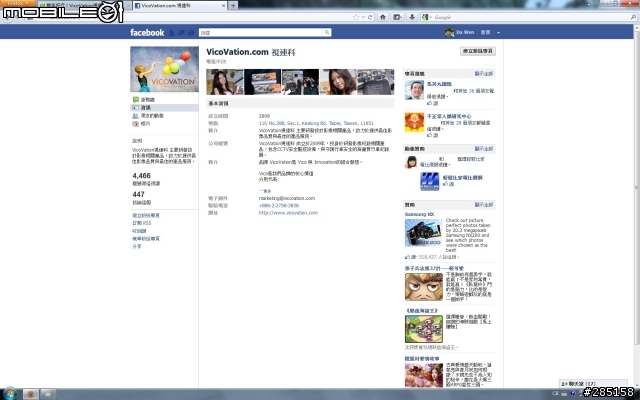Image resolution: width=640 pixels, height=400 pixels.
Task: Click the red and yellow page thumbnail
Action: tap(414, 122)
